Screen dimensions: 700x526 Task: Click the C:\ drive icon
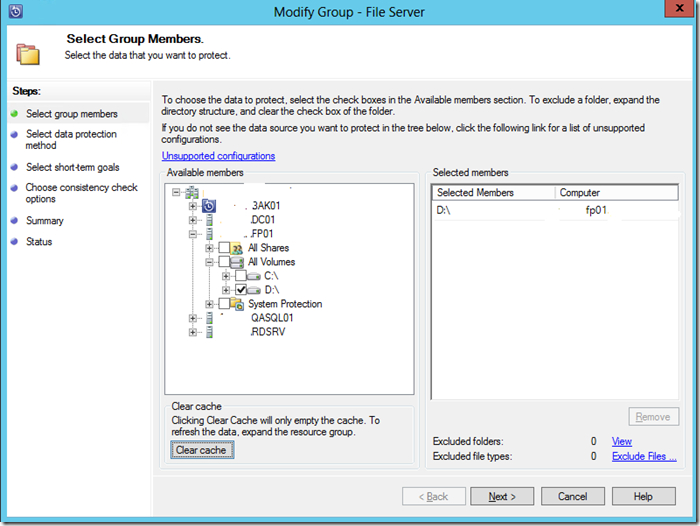254,276
